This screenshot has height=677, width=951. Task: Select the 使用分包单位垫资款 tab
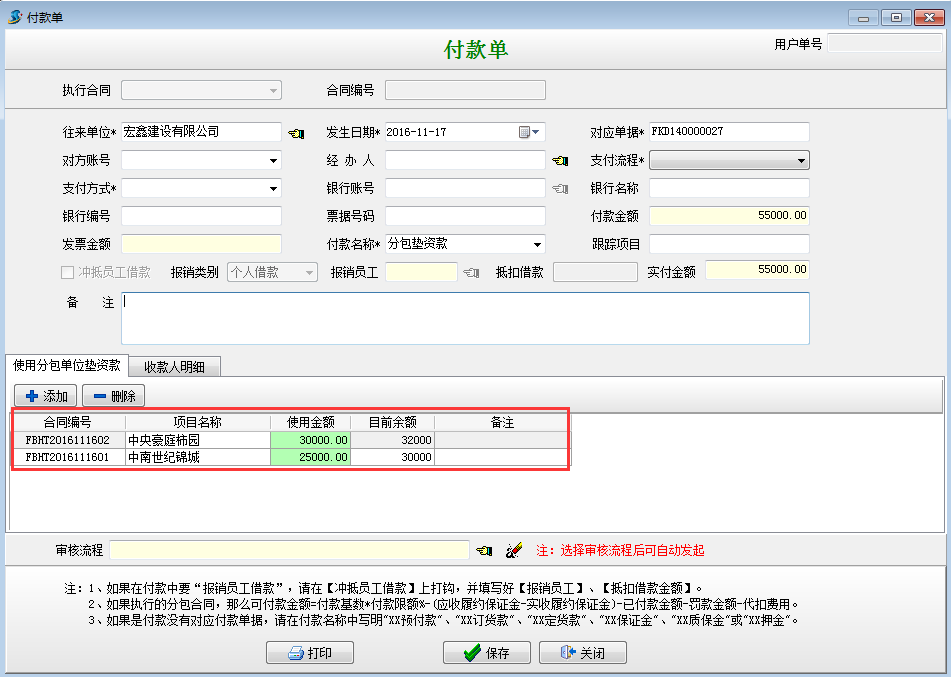pyautogui.click(x=67, y=366)
